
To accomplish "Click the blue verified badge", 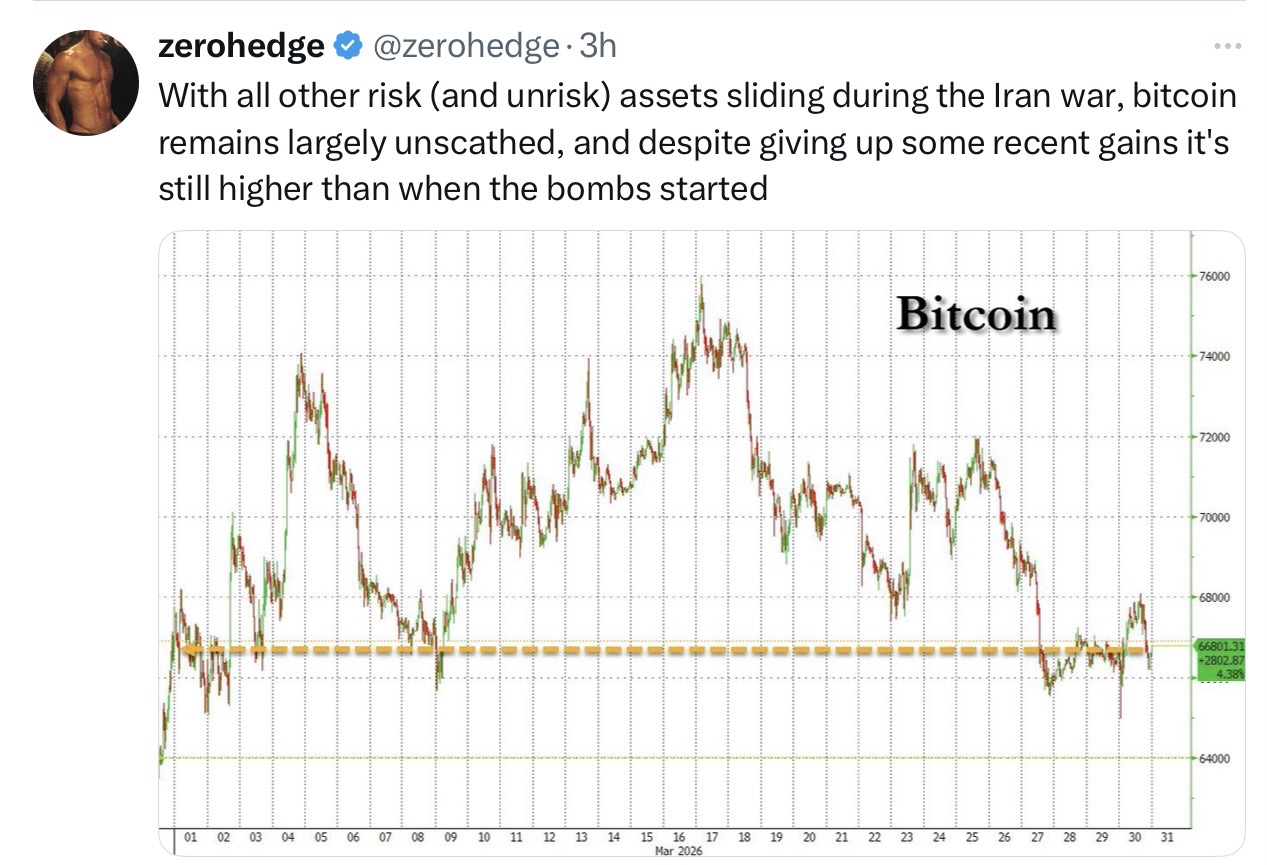I will [348, 46].
